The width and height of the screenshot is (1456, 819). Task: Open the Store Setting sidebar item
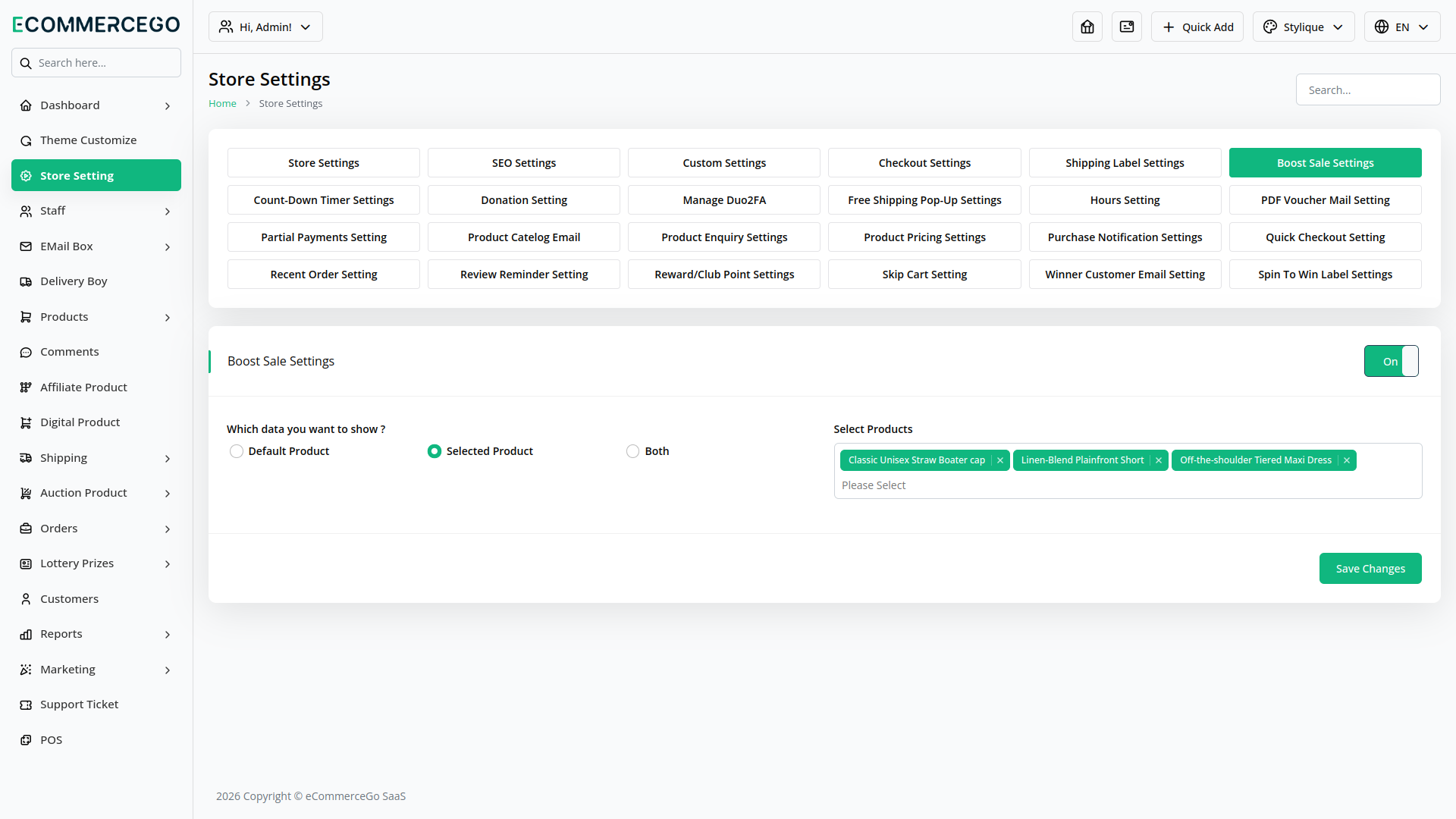click(x=96, y=175)
